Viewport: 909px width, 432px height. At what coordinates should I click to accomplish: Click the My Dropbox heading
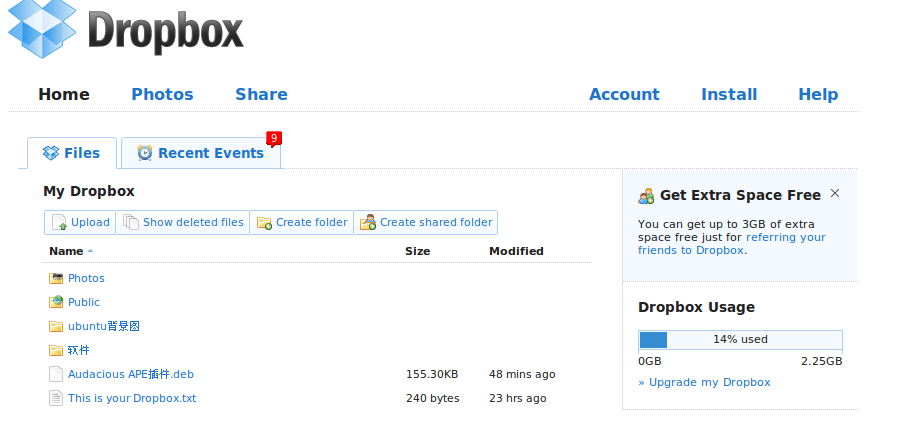(x=89, y=191)
